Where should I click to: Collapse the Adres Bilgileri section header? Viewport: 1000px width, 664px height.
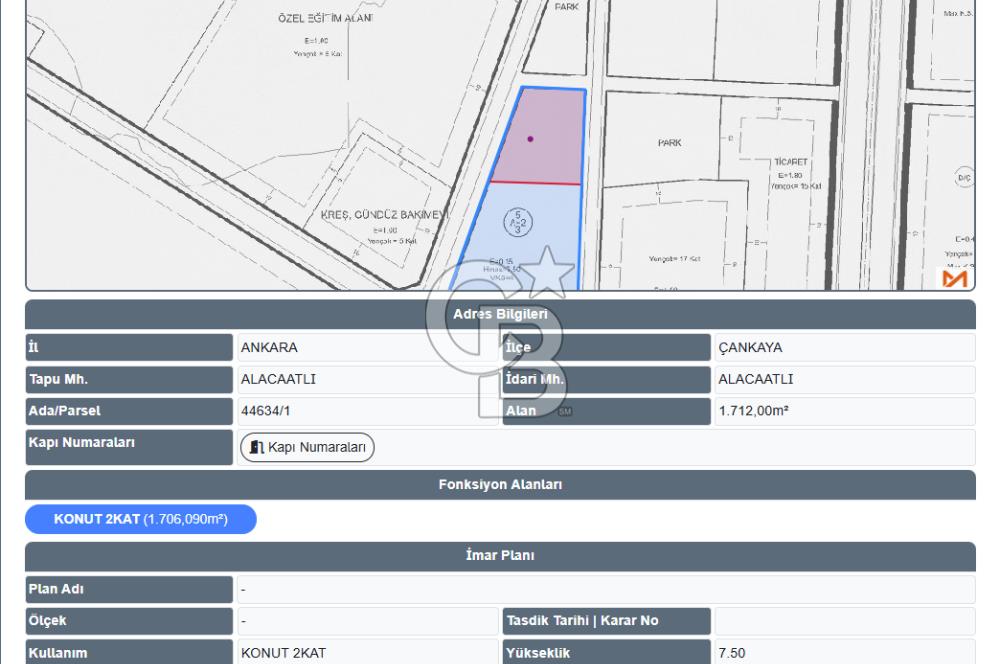tap(500, 314)
